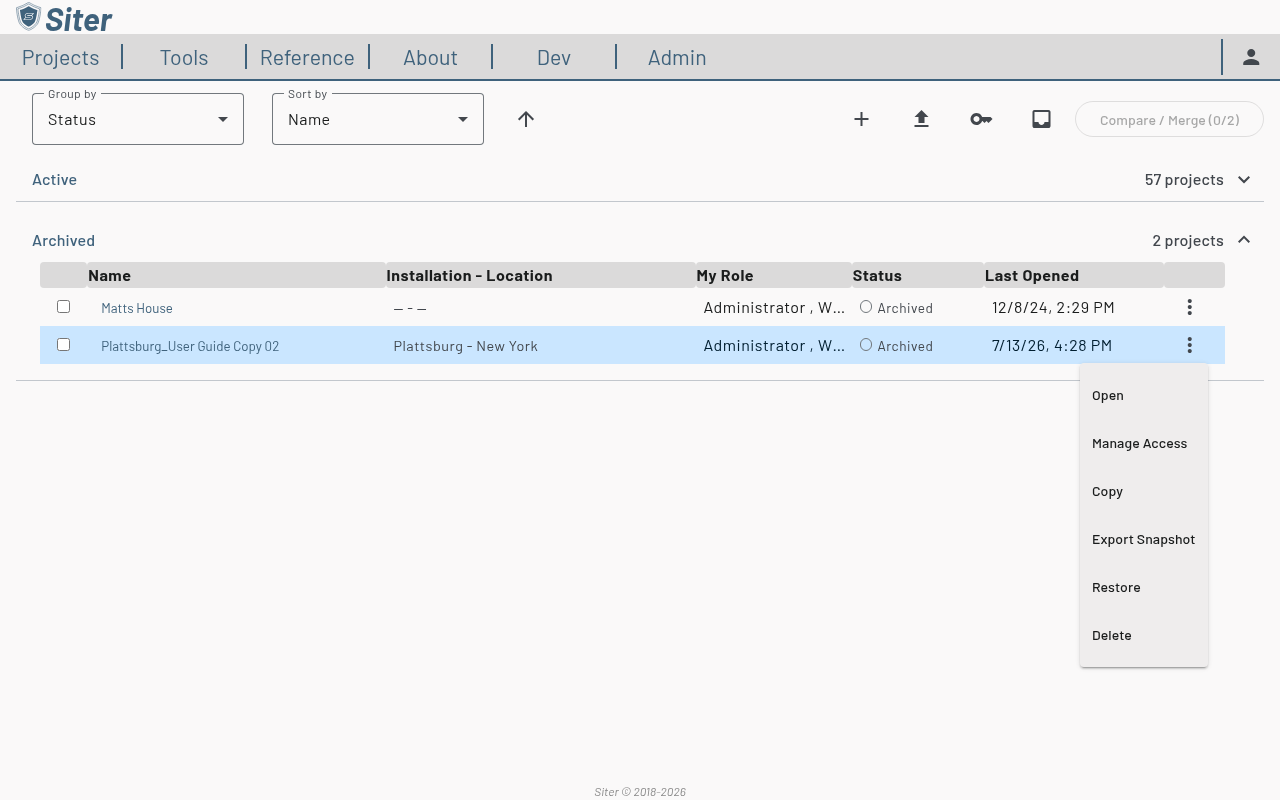Viewport: 1280px width, 800px height.
Task: Select Restore in the context menu
Action: click(x=1144, y=587)
